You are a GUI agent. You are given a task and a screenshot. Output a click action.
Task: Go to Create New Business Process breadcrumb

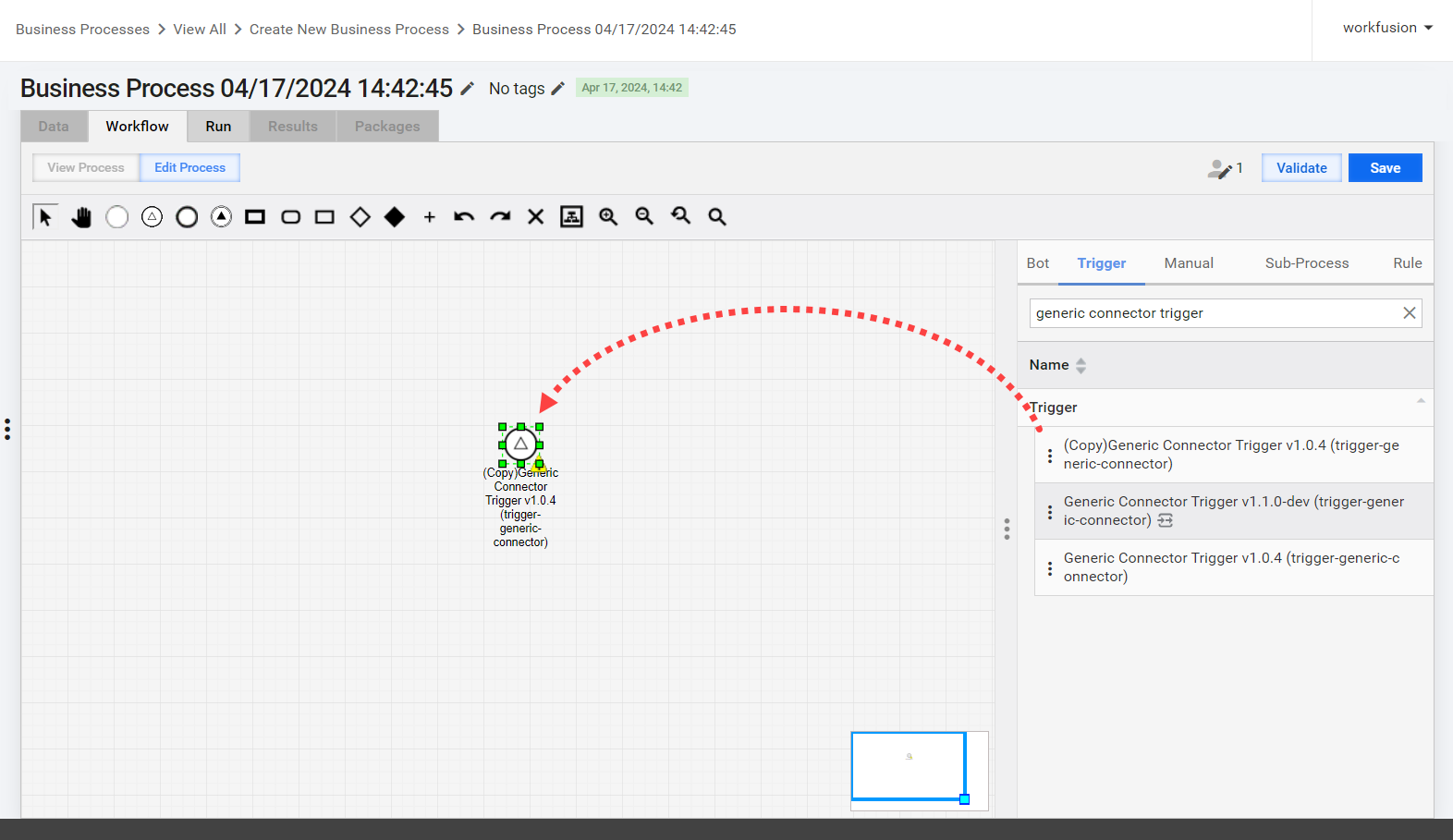click(349, 30)
